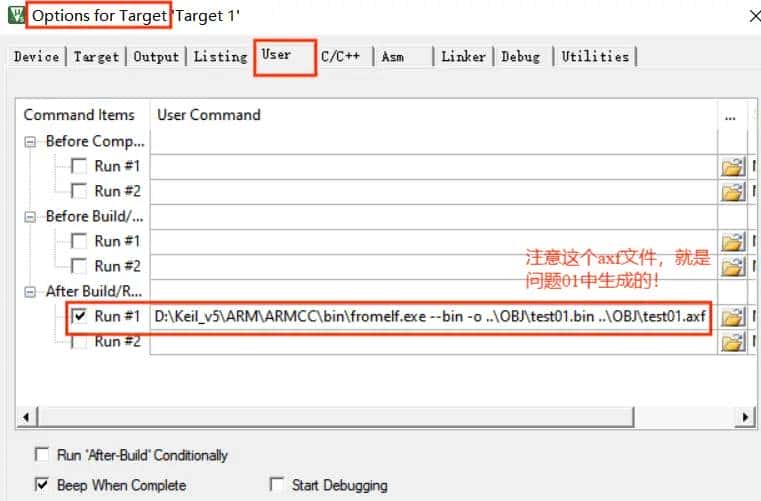
Task: Click the fromelf.exe user command field
Action: 432,317
